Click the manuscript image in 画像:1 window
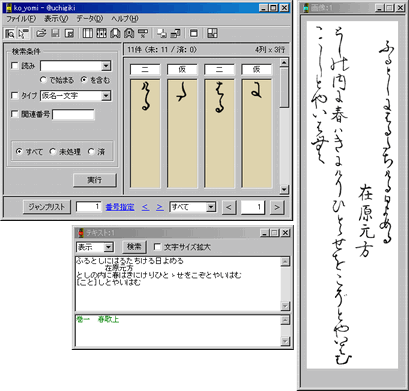The image size is (409, 391). coord(352,195)
